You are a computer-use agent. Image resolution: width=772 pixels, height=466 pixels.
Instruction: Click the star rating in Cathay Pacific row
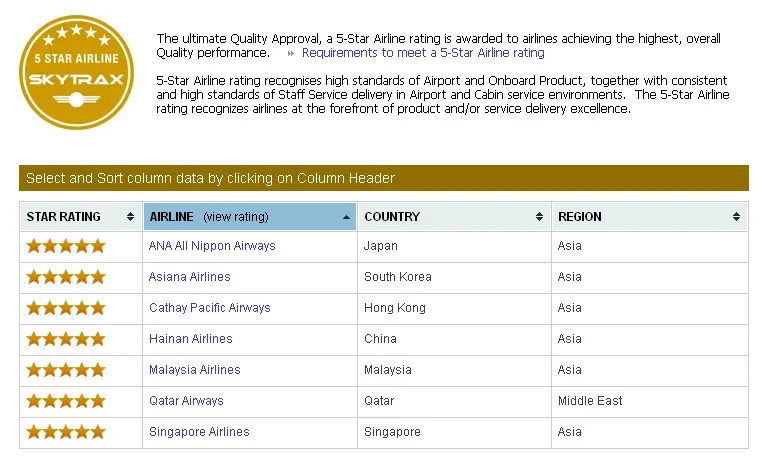(x=66, y=308)
